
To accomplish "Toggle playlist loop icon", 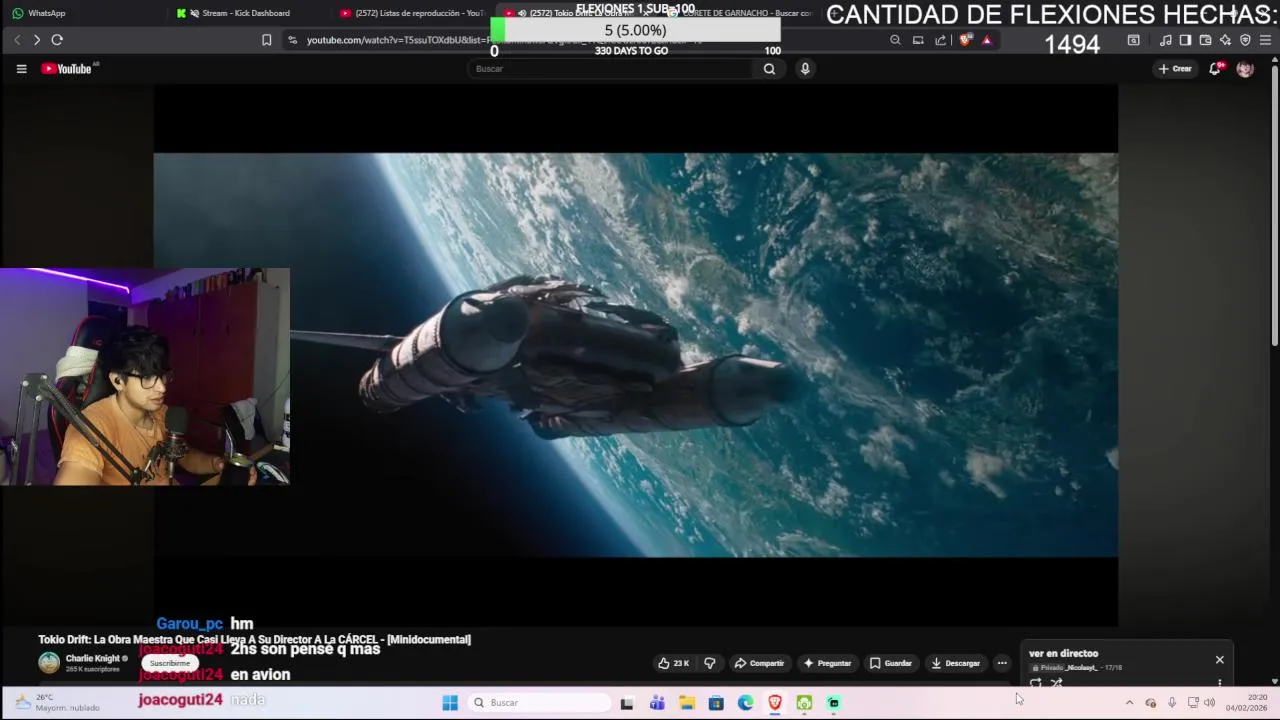I will (x=1035, y=683).
